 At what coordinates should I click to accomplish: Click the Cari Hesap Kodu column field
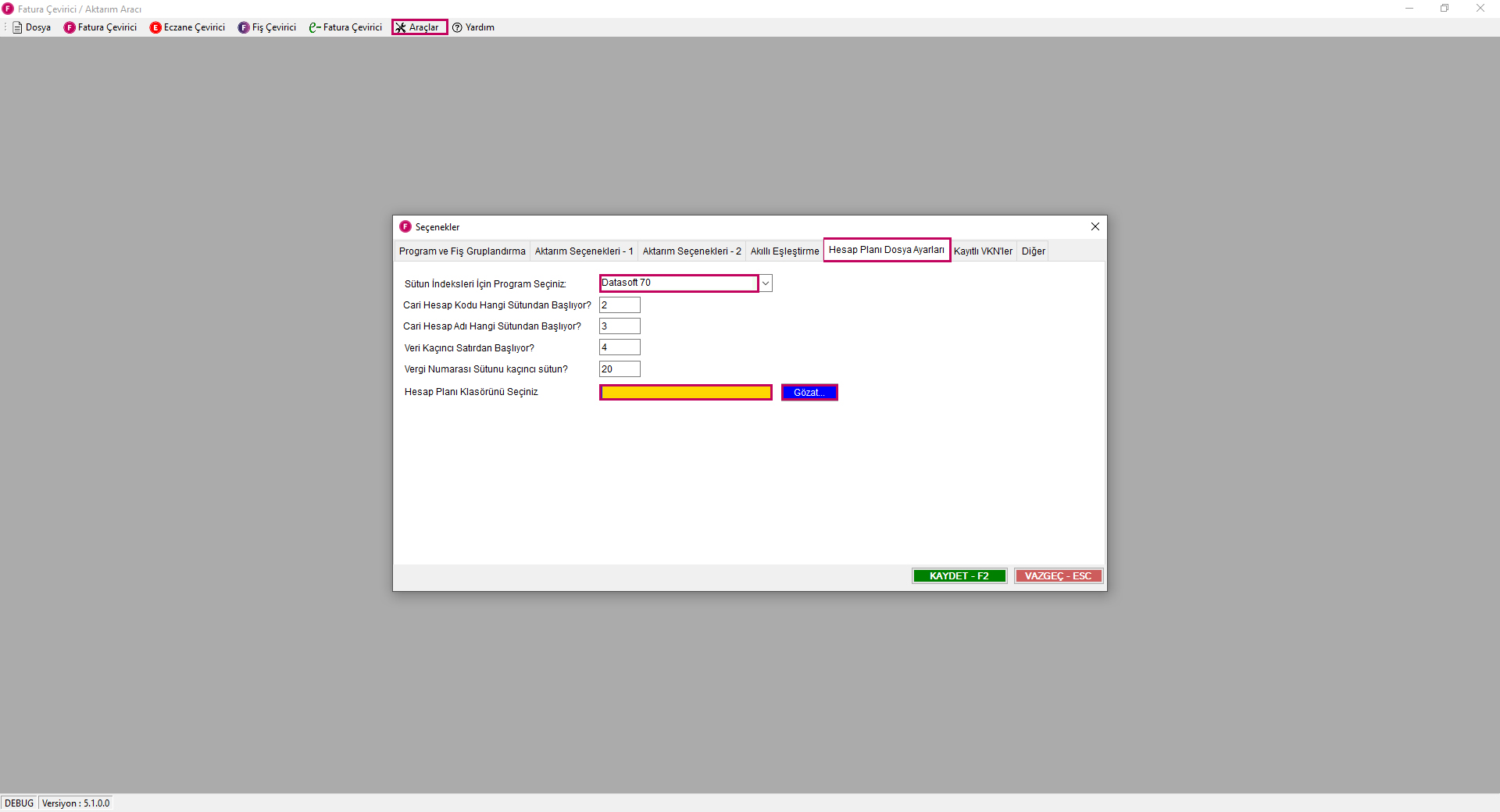point(620,305)
